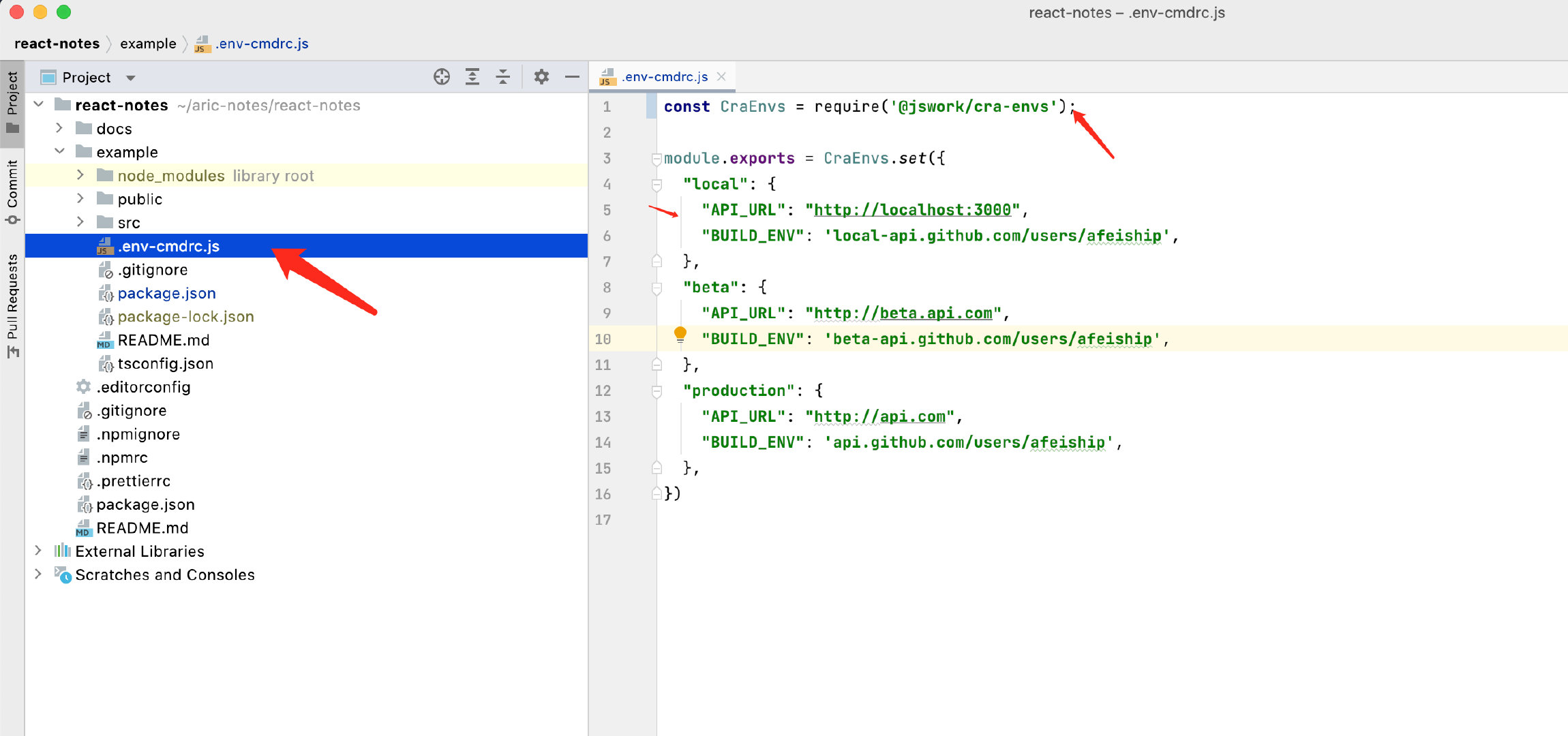Click the http://beta.api.com URL string
This screenshot has height=736, width=1568.
(x=903, y=313)
